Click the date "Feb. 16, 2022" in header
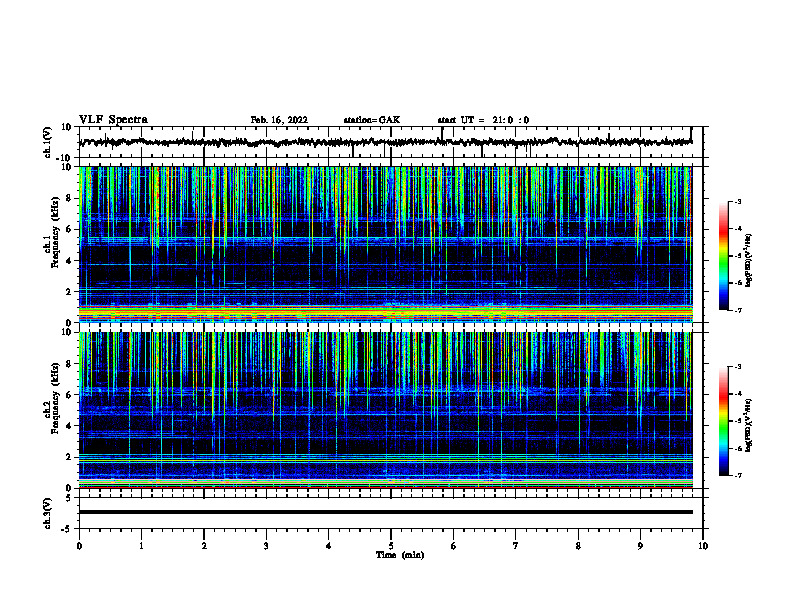Image resolution: width=792 pixels, height=612 pixels. (279, 120)
